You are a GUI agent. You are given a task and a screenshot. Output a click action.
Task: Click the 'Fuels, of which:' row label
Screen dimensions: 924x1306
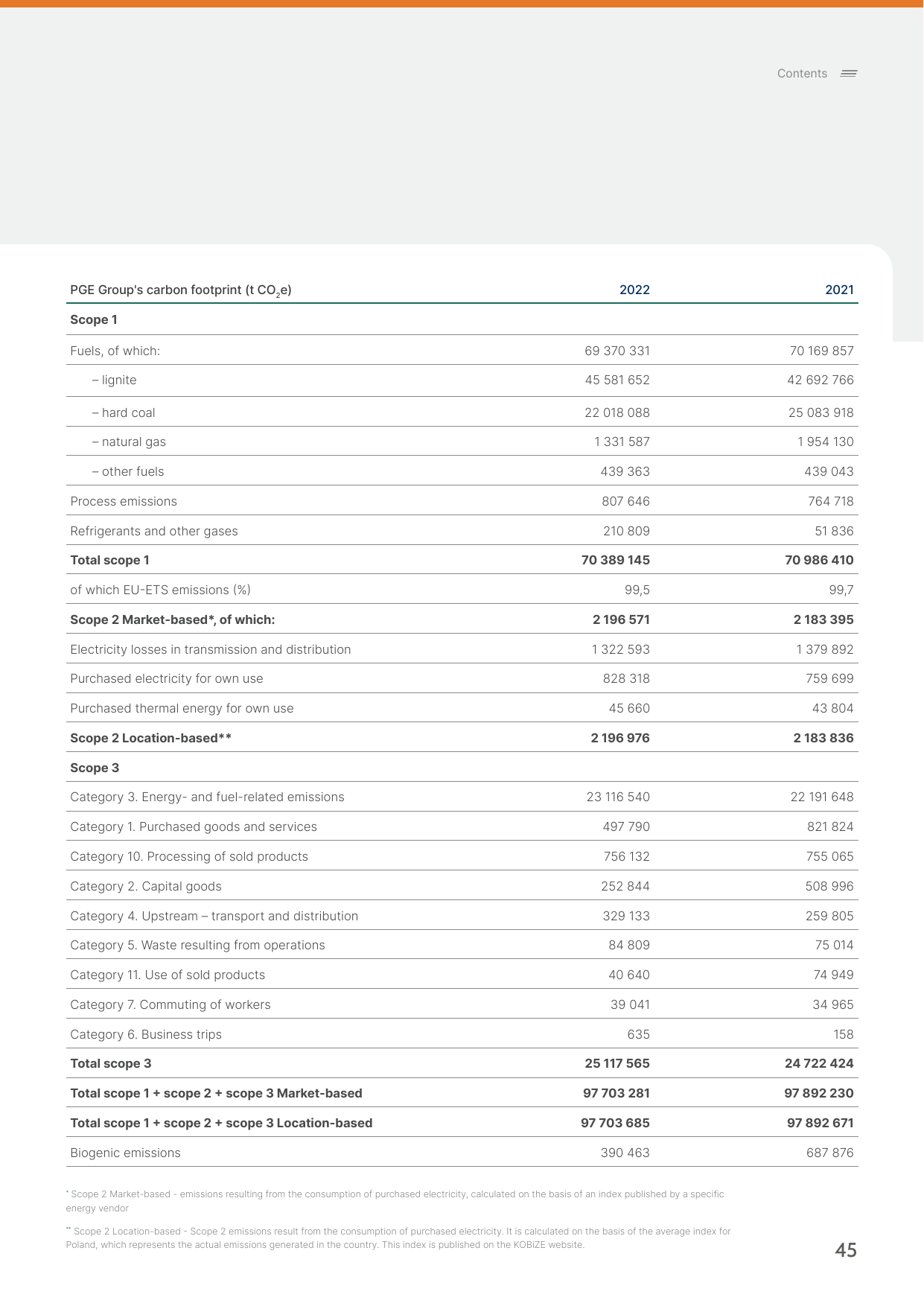(x=115, y=351)
